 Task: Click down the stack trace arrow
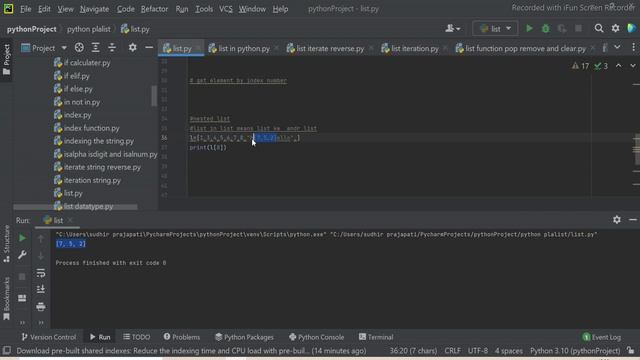pyautogui.click(x=41, y=256)
